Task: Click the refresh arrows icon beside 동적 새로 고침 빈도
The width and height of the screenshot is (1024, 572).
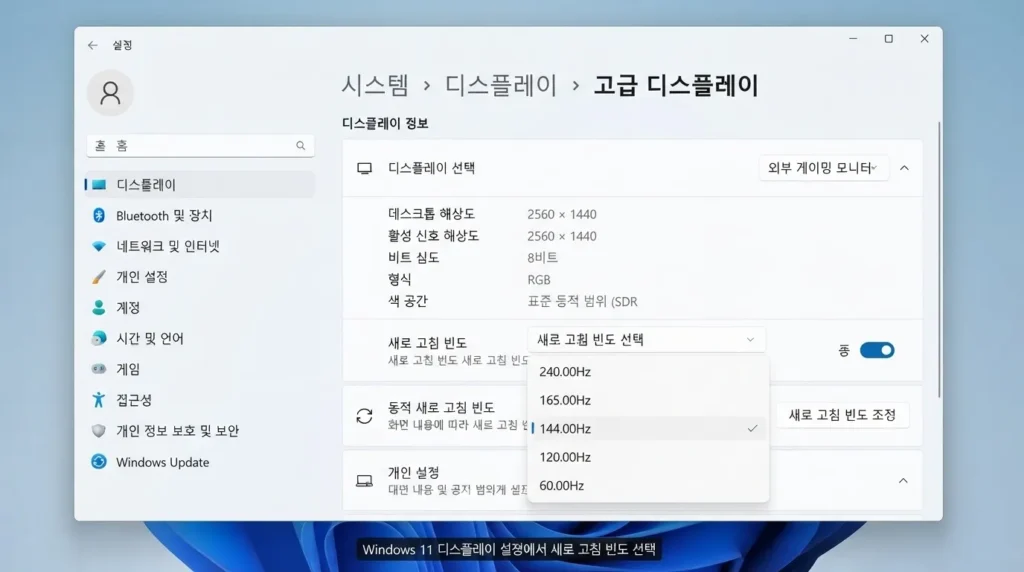Action: coord(364,416)
